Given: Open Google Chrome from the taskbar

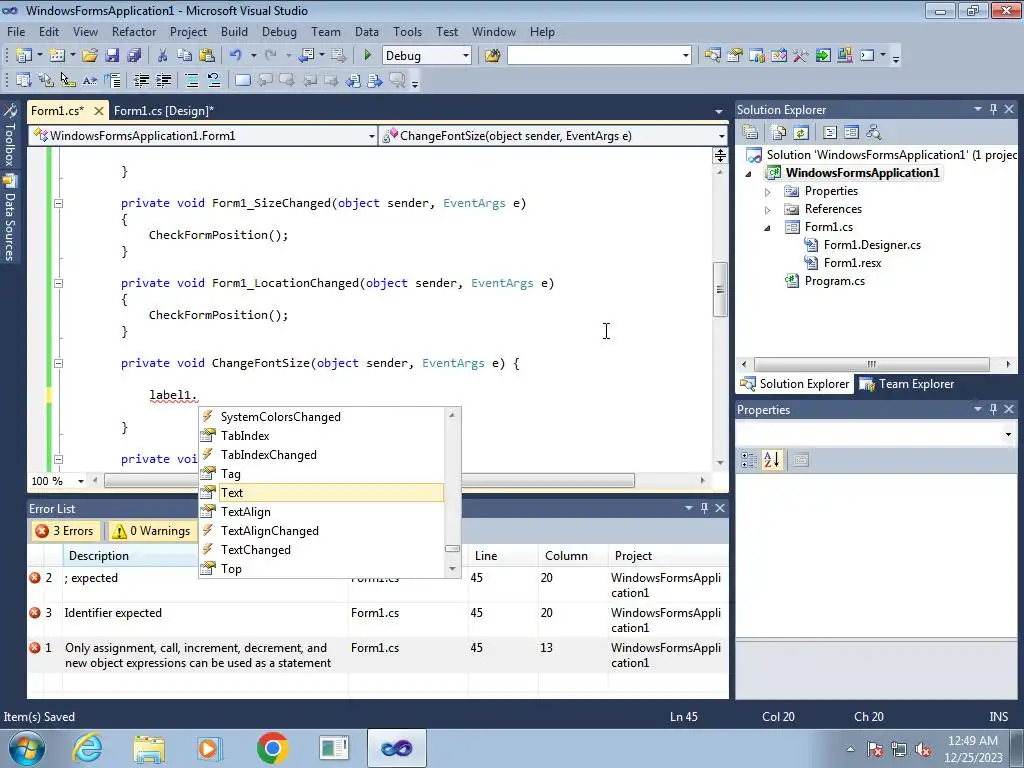Looking at the screenshot, I should (x=272, y=748).
